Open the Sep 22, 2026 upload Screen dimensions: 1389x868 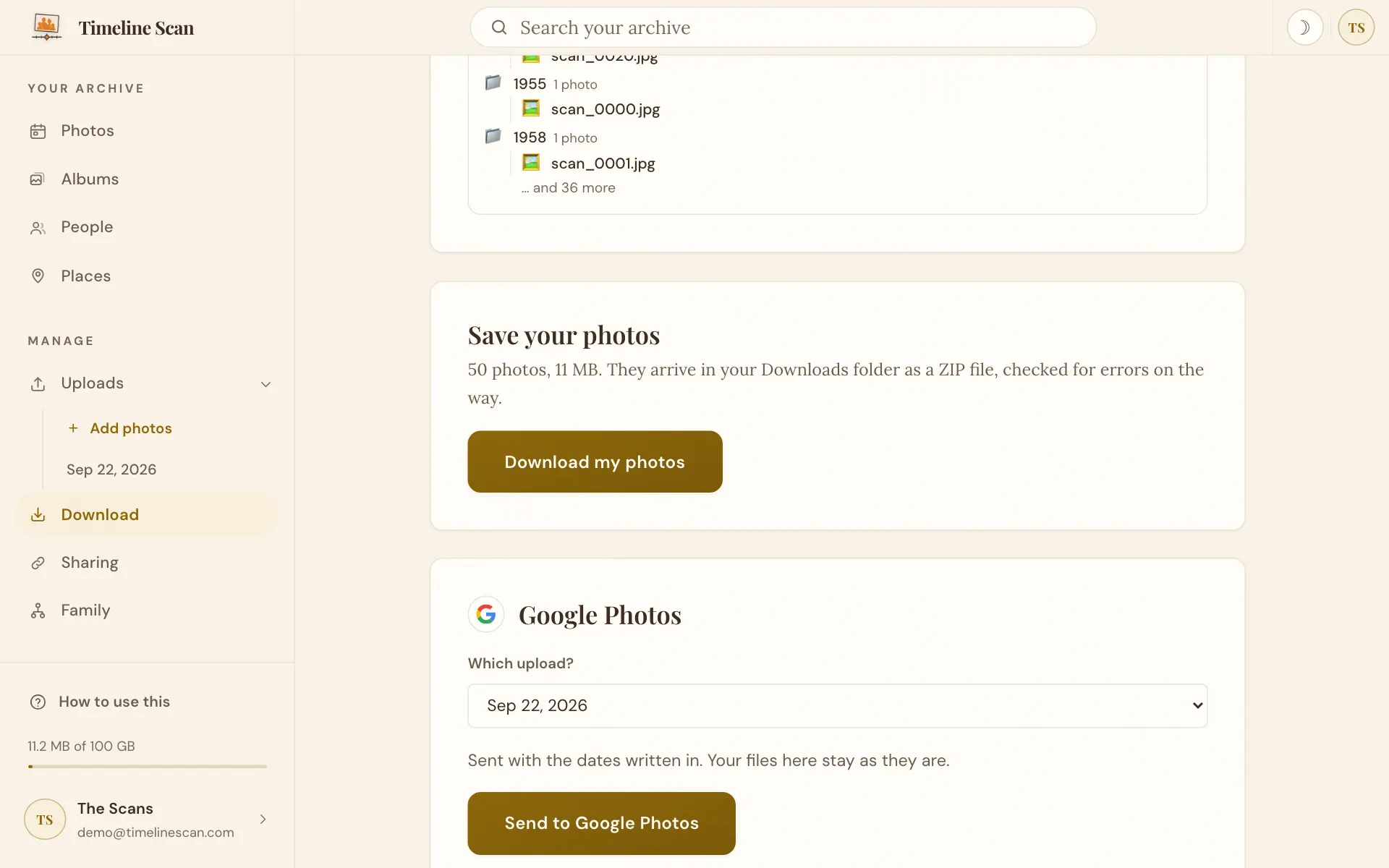(x=111, y=469)
